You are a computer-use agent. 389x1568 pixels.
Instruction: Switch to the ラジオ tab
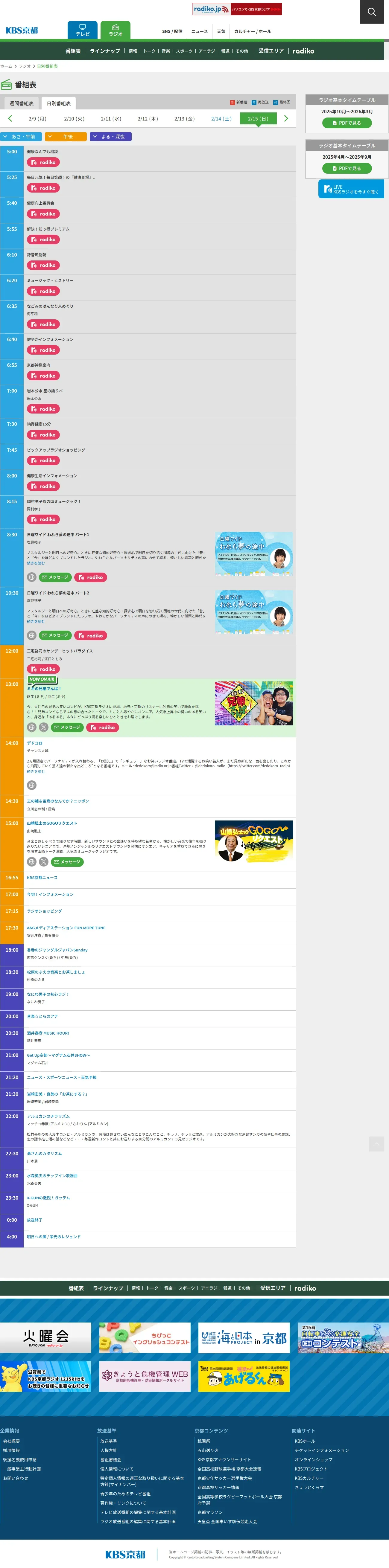tap(116, 30)
